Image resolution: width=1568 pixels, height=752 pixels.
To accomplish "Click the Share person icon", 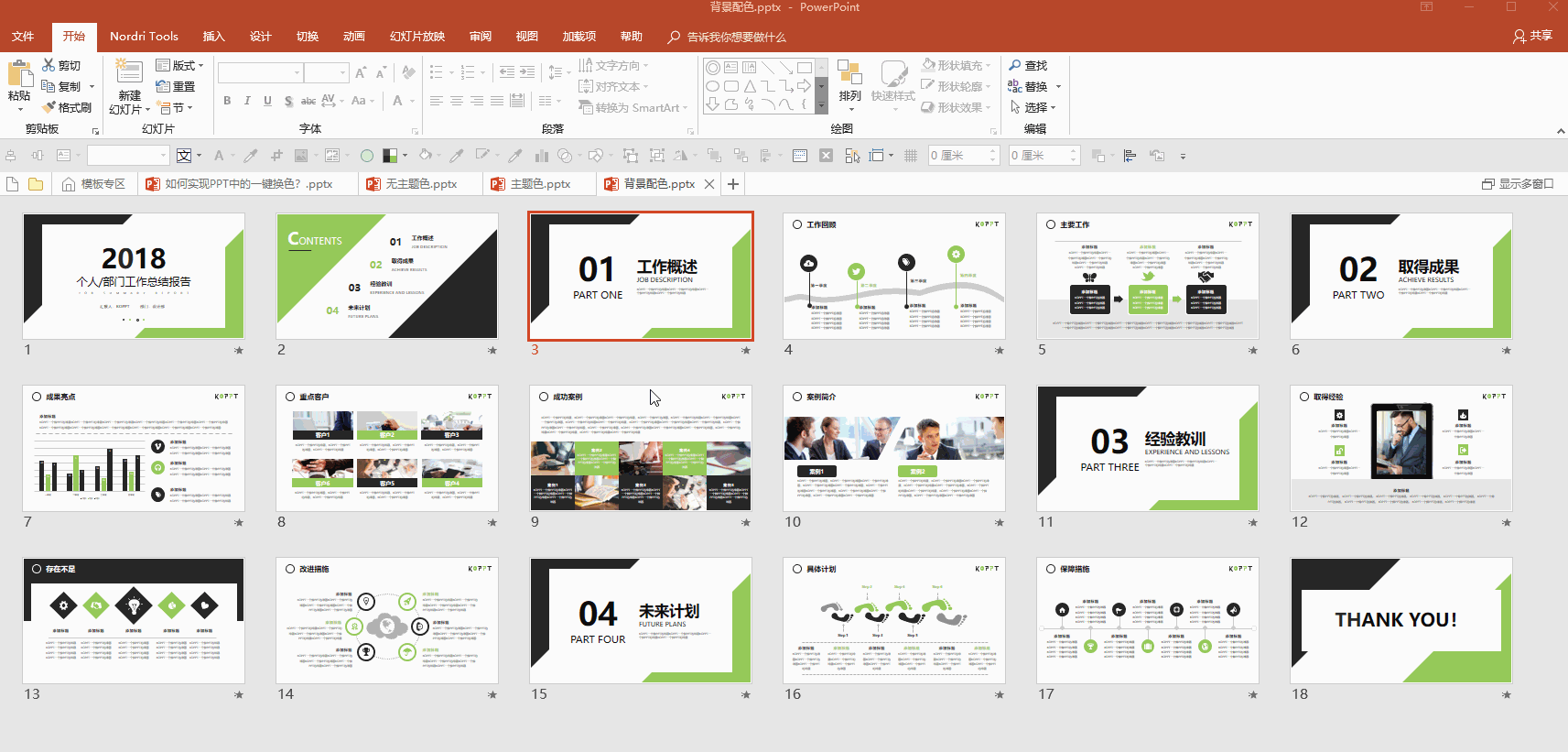I will point(1519,37).
